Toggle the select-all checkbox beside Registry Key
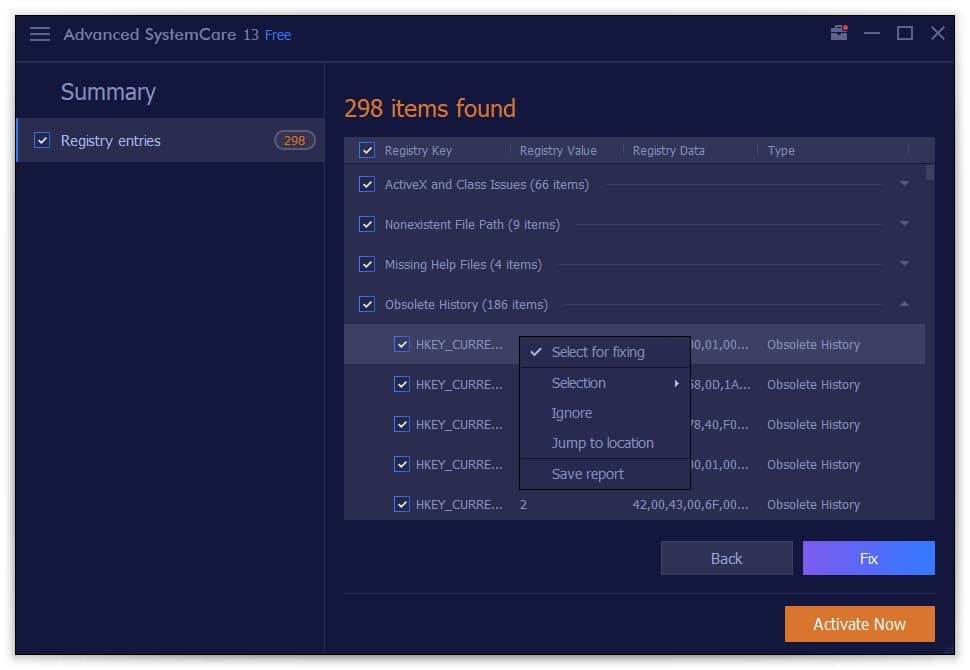This screenshot has width=970, height=670. (x=367, y=150)
